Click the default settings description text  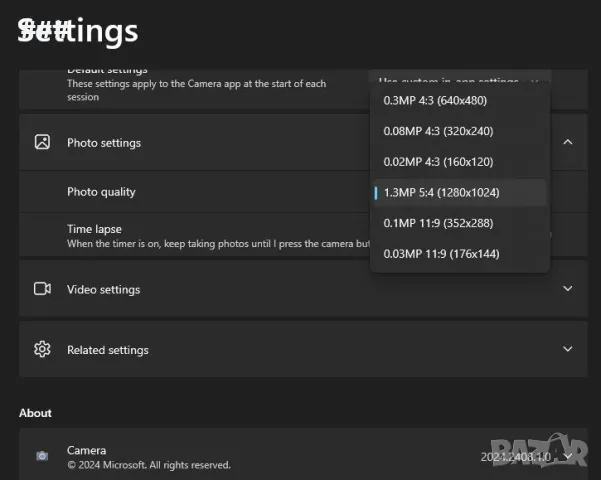196,90
